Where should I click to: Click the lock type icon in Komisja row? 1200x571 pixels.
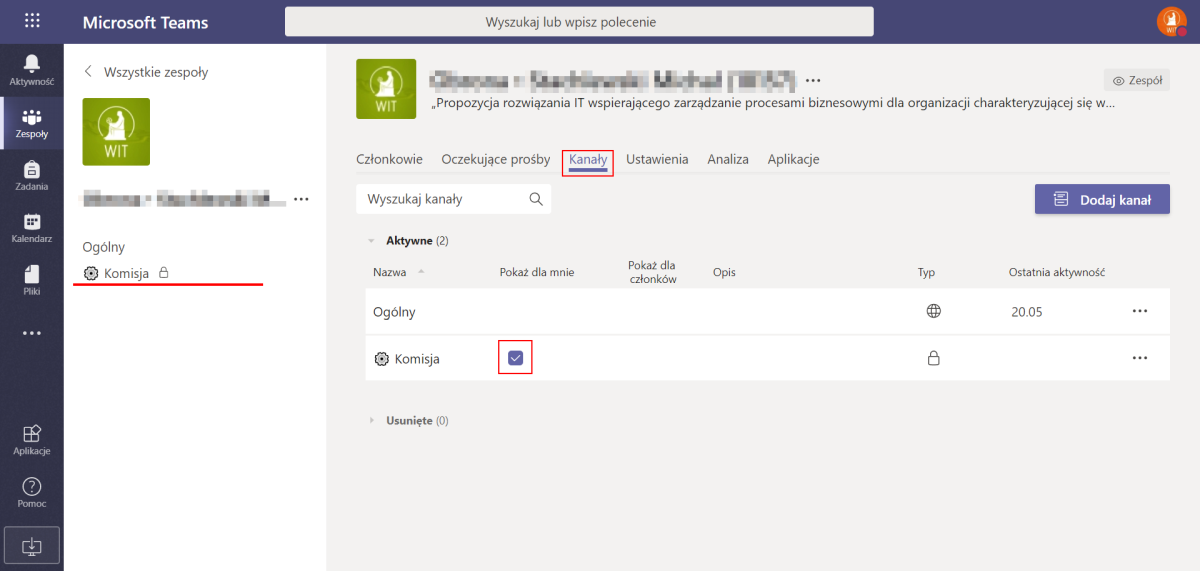[x=934, y=358]
